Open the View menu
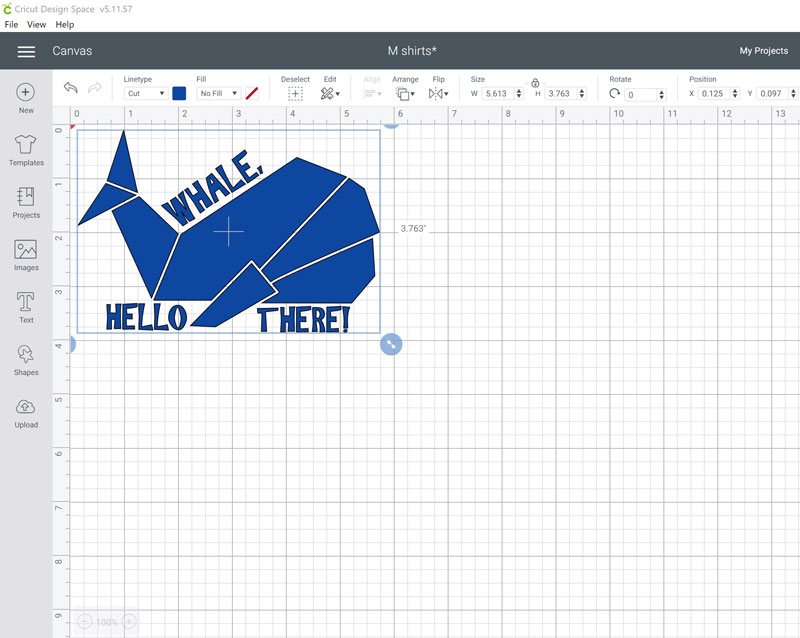800x638 pixels. tap(36, 24)
